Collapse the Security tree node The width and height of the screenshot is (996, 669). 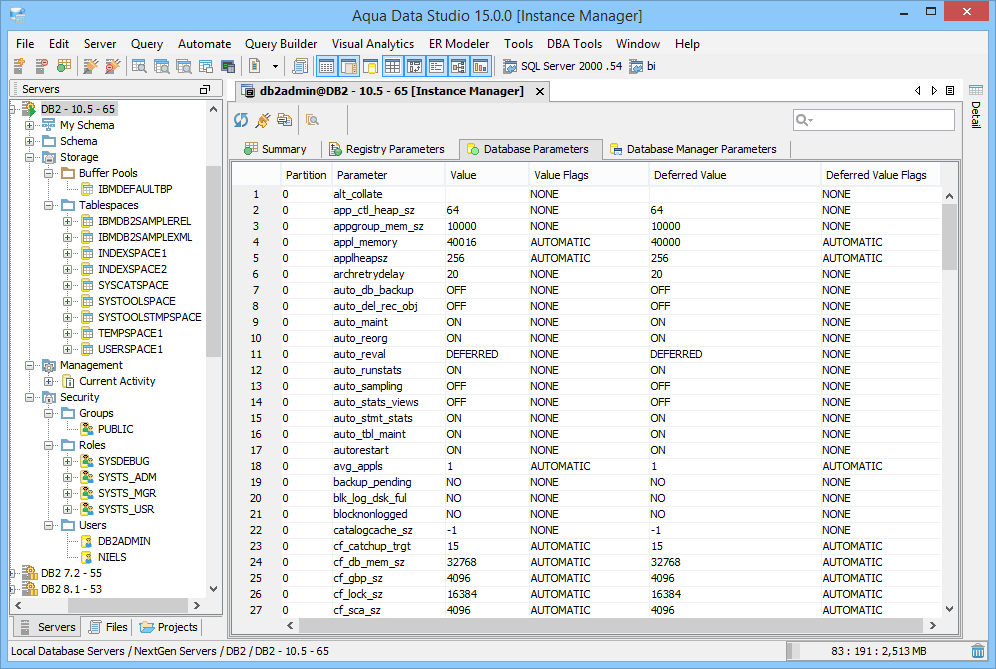point(29,397)
